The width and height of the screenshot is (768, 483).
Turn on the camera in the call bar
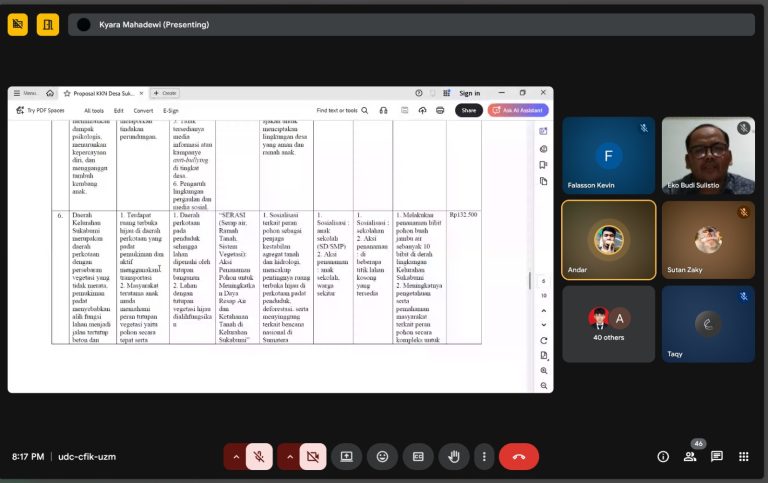[x=312, y=457]
